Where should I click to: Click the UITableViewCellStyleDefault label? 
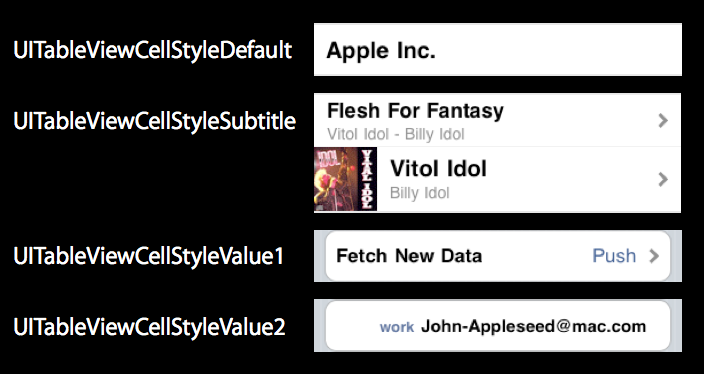click(153, 50)
